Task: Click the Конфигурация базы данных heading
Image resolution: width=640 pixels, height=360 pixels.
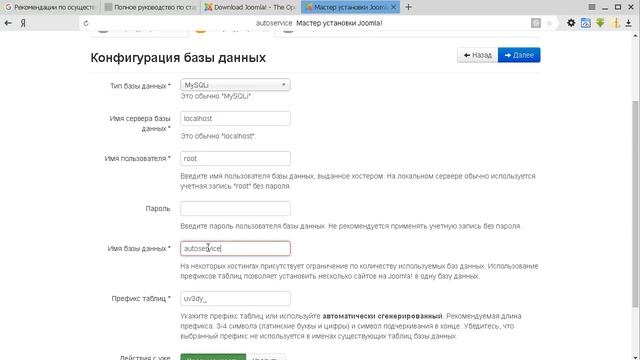Action: coord(178,58)
